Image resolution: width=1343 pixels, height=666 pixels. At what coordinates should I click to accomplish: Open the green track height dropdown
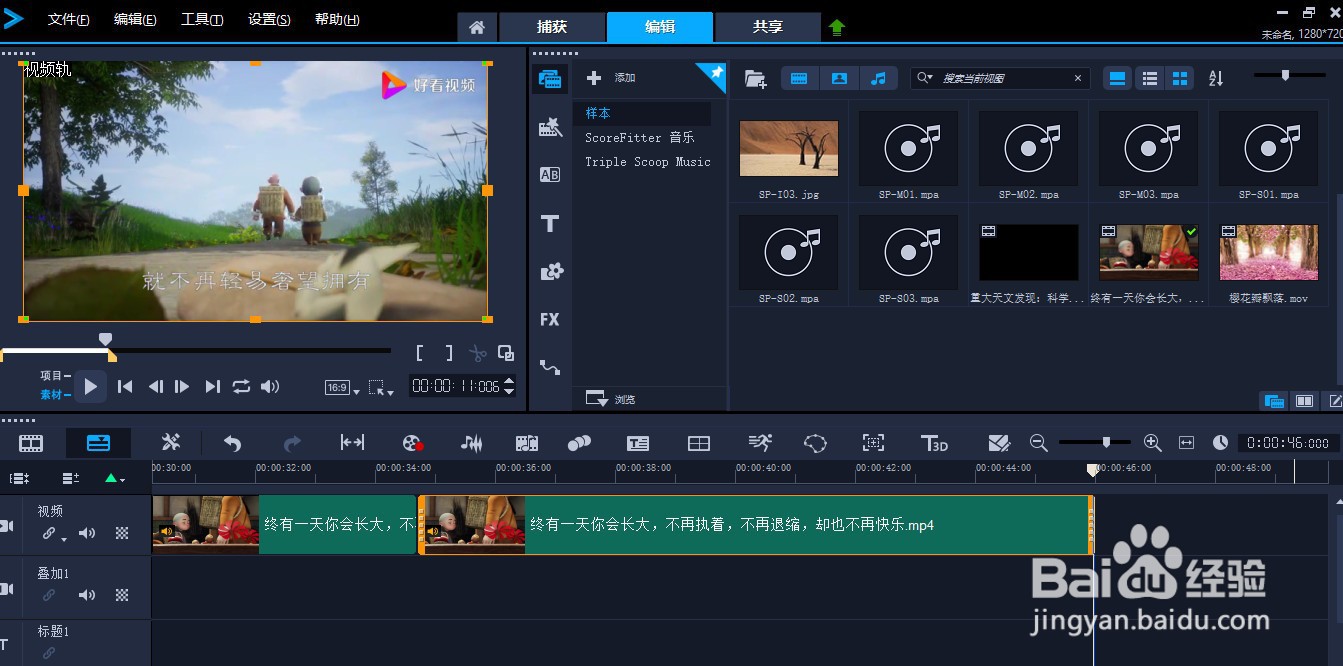[x=115, y=479]
